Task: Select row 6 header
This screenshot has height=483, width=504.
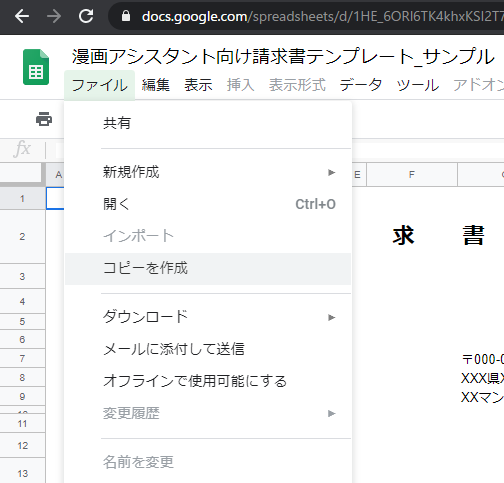Action: coord(22,340)
